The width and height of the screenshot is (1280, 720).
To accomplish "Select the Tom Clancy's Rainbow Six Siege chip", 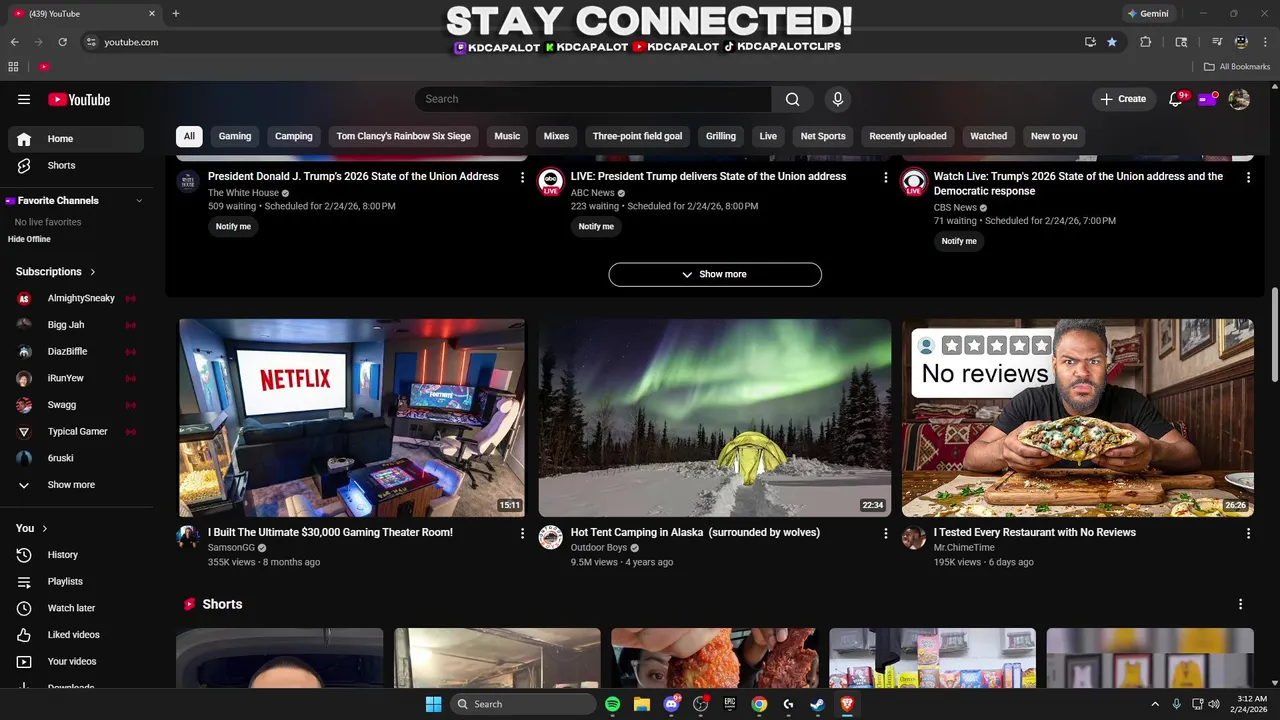I will point(404,136).
